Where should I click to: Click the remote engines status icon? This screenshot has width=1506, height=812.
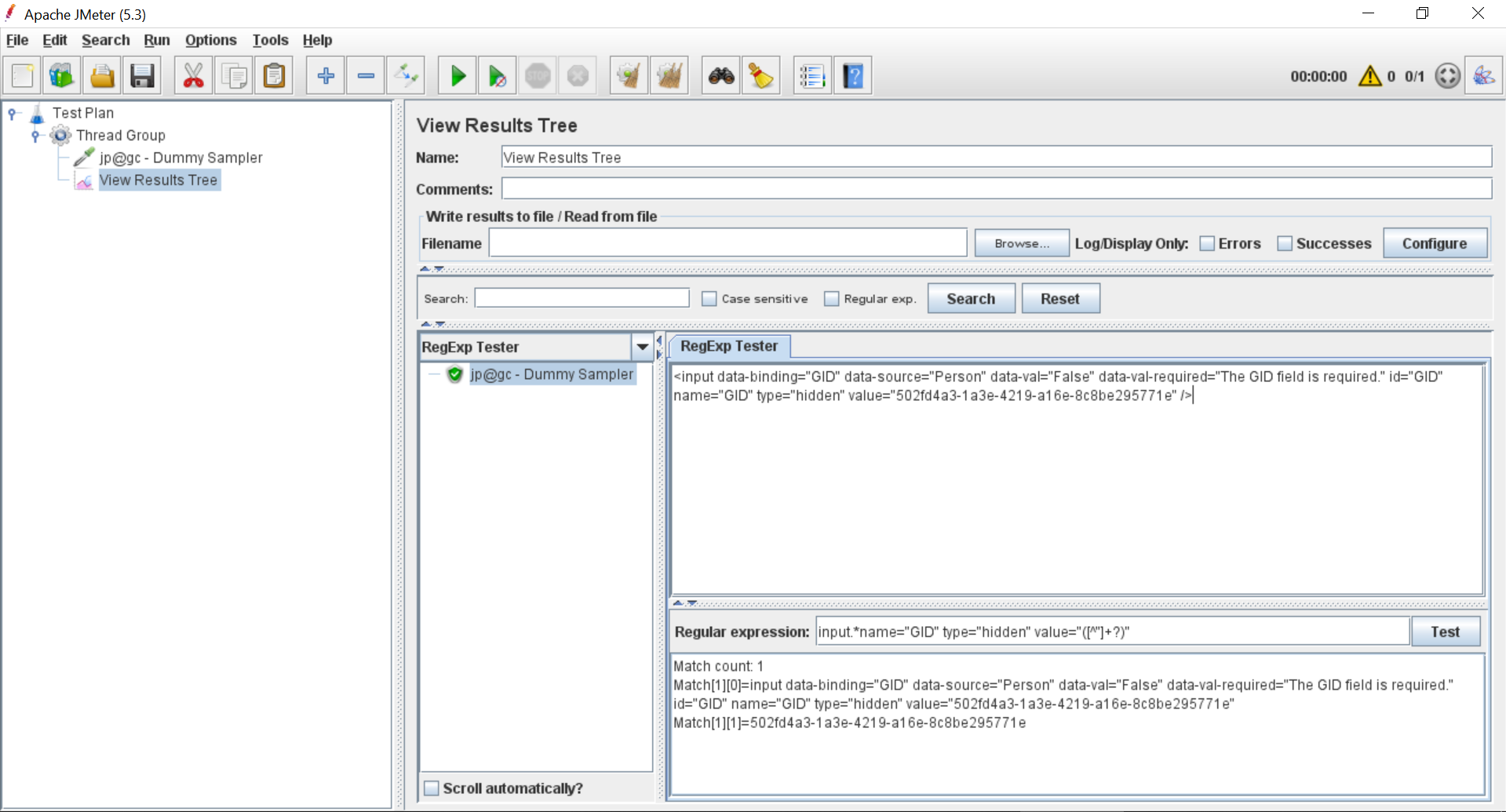coord(1448,76)
